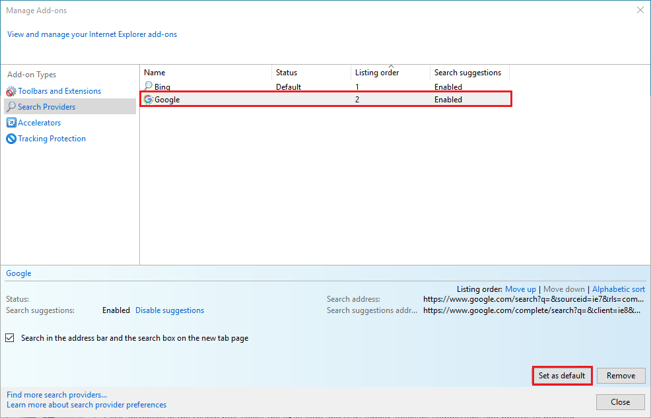The height and width of the screenshot is (418, 651).
Task: Sort providers by Name column header
Action: 155,73
